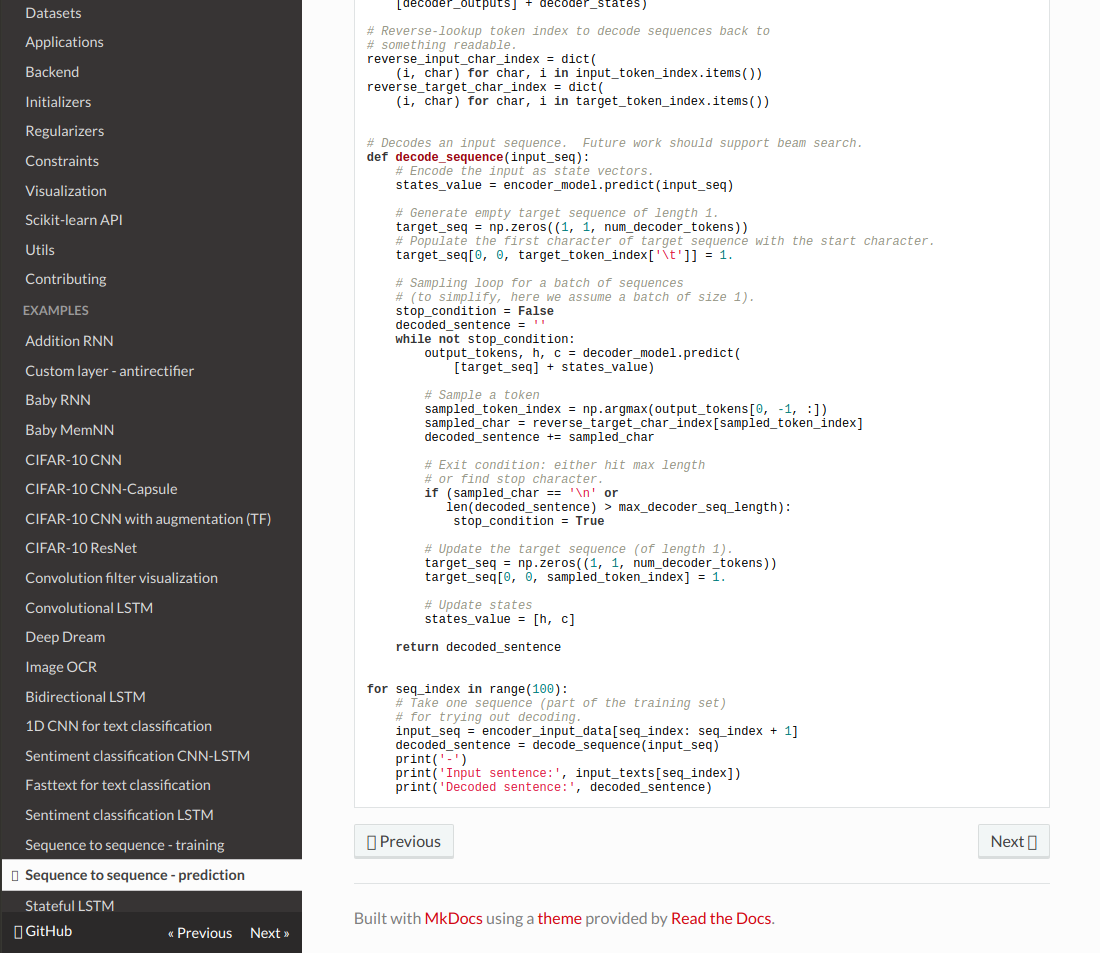Open the Contributing guide
This screenshot has height=953, width=1100.
[x=63, y=278]
